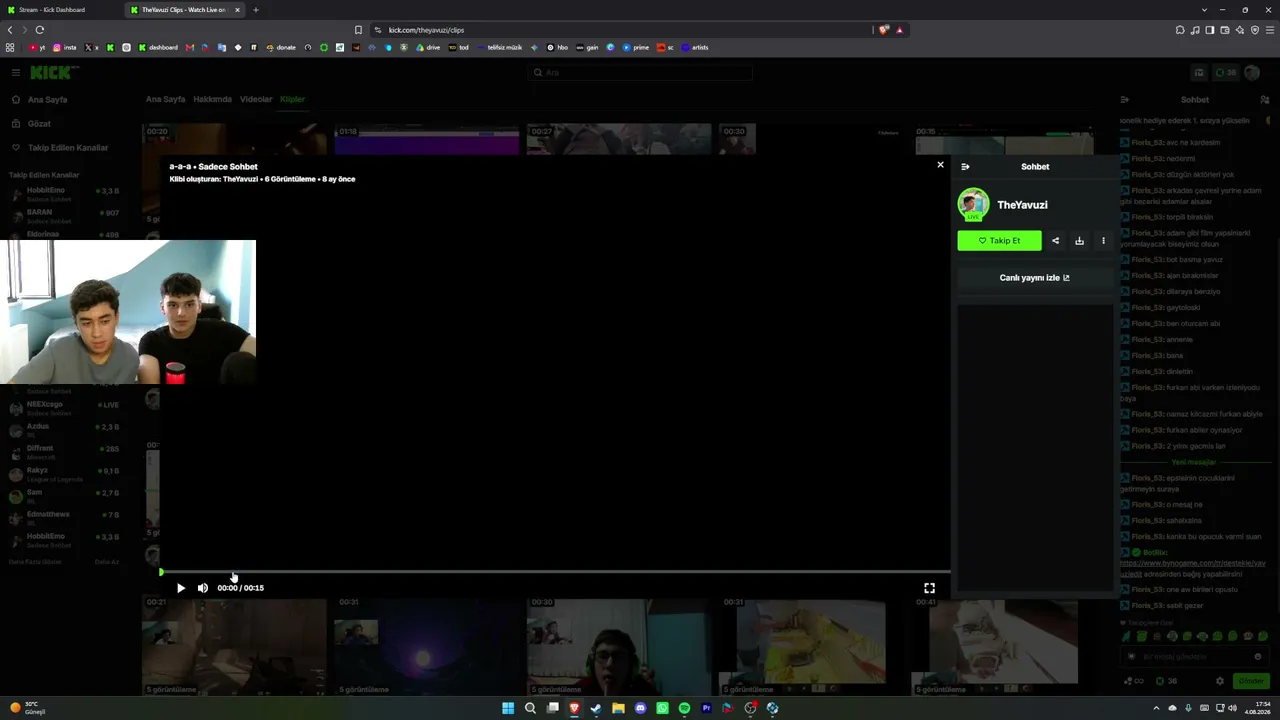Viewport: 1280px width, 720px height.
Task: Open Ana Sayfa in the sidebar
Action: pos(47,100)
